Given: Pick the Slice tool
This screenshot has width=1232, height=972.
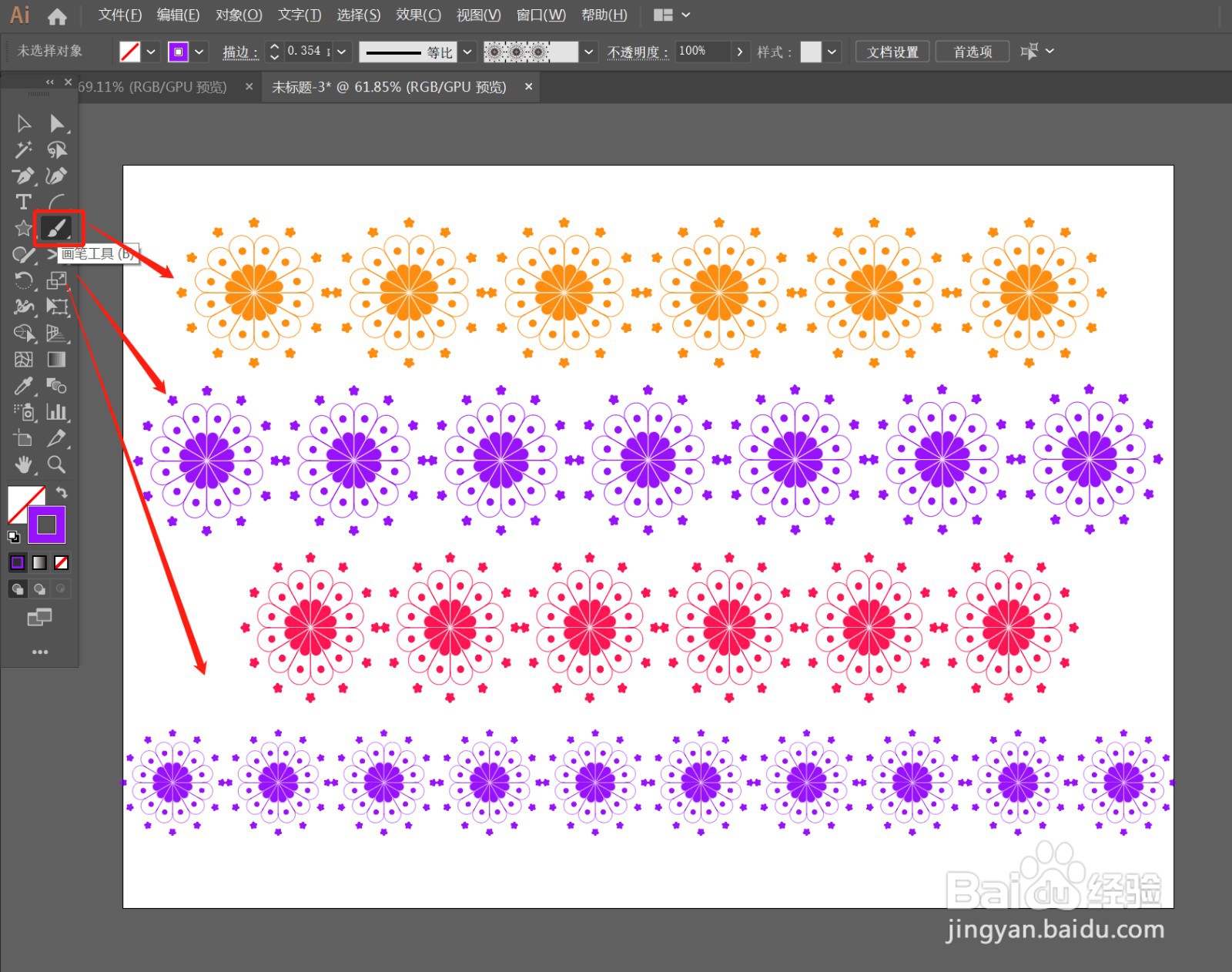Looking at the screenshot, I should pos(56,437).
